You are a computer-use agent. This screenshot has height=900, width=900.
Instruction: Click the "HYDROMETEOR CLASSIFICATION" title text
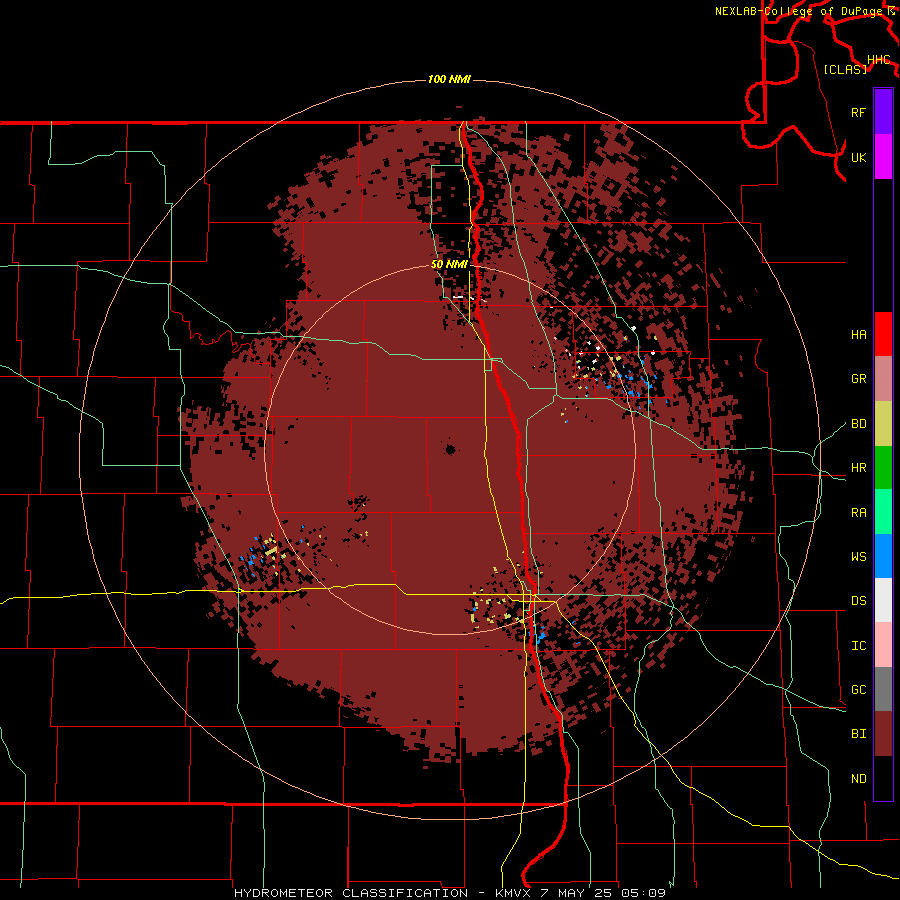coord(351,893)
